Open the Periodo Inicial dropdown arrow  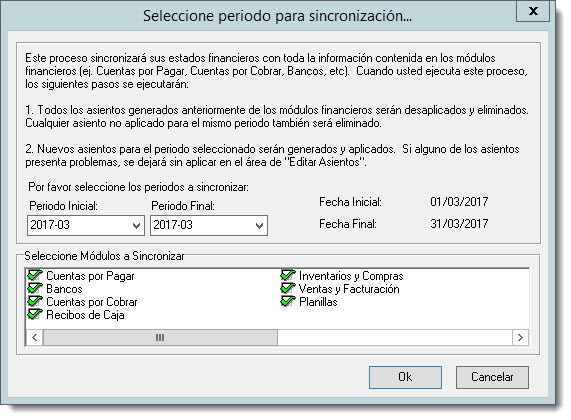pyautogui.click(x=137, y=225)
